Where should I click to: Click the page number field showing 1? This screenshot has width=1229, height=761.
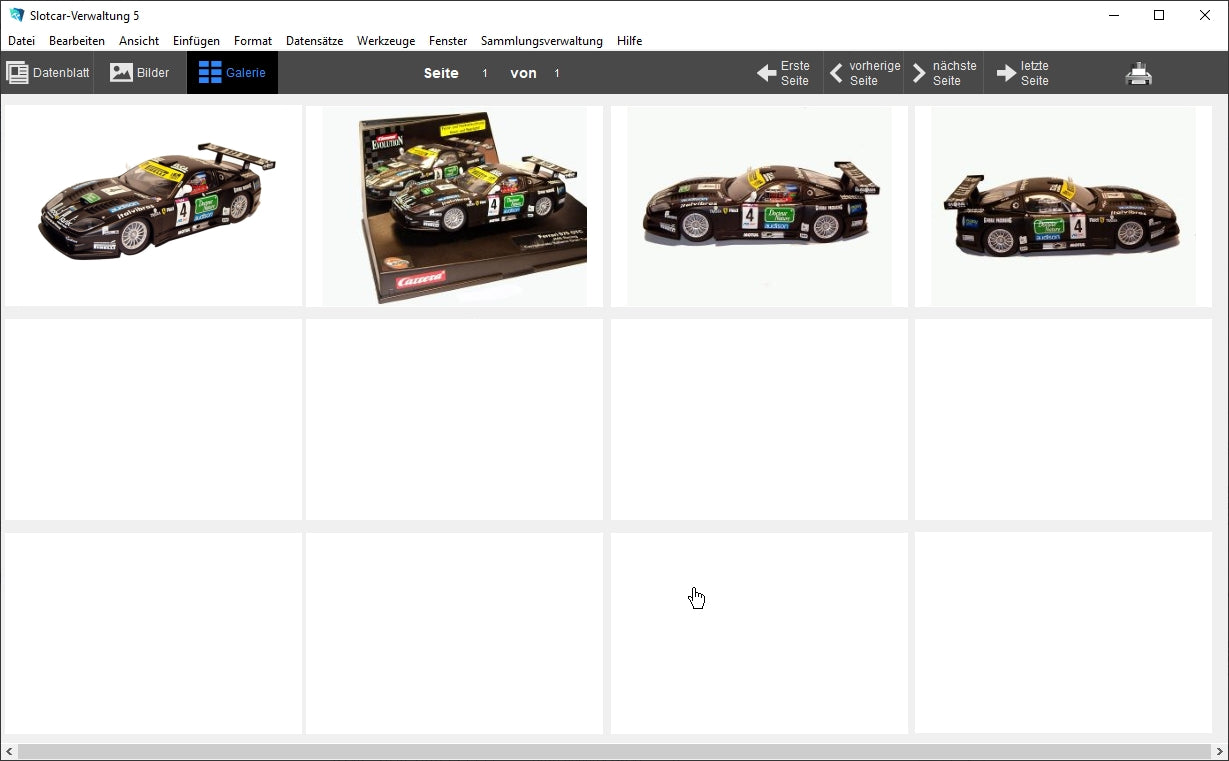point(485,72)
